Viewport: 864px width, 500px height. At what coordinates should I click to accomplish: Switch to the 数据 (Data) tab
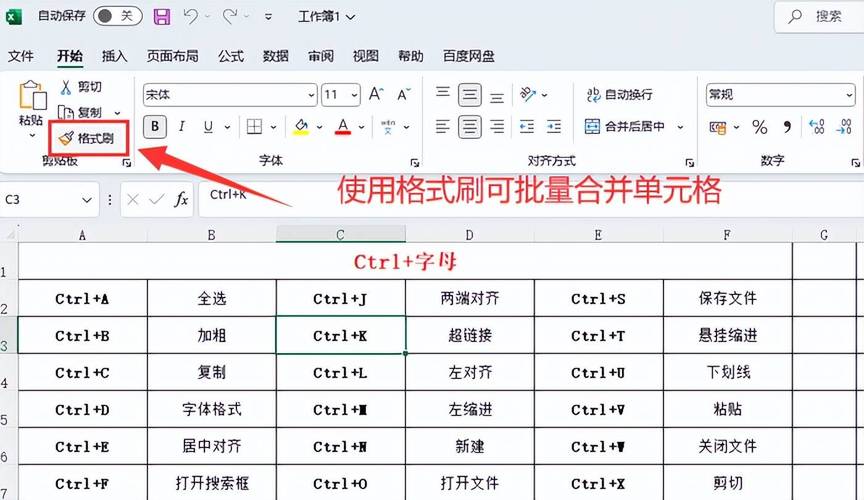tap(276, 56)
